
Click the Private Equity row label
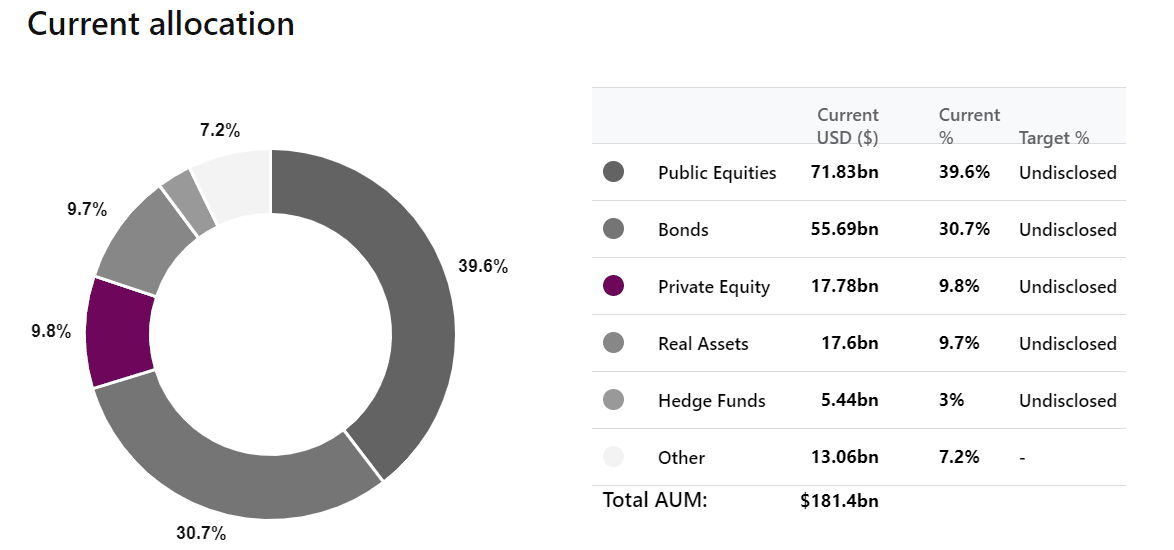pos(714,287)
